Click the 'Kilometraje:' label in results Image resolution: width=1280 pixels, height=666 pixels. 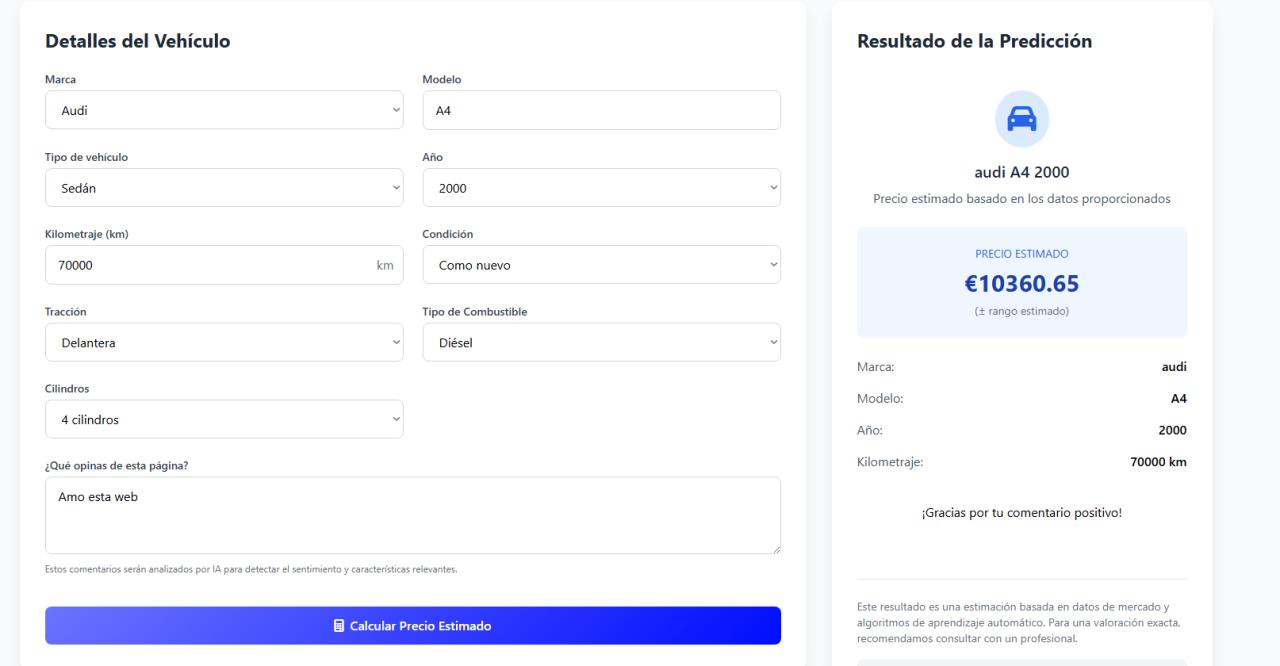click(890, 462)
